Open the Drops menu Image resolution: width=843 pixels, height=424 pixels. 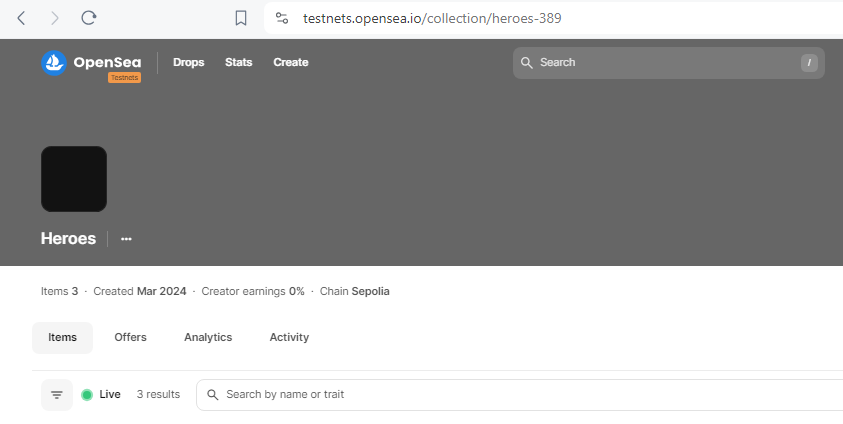pos(189,62)
